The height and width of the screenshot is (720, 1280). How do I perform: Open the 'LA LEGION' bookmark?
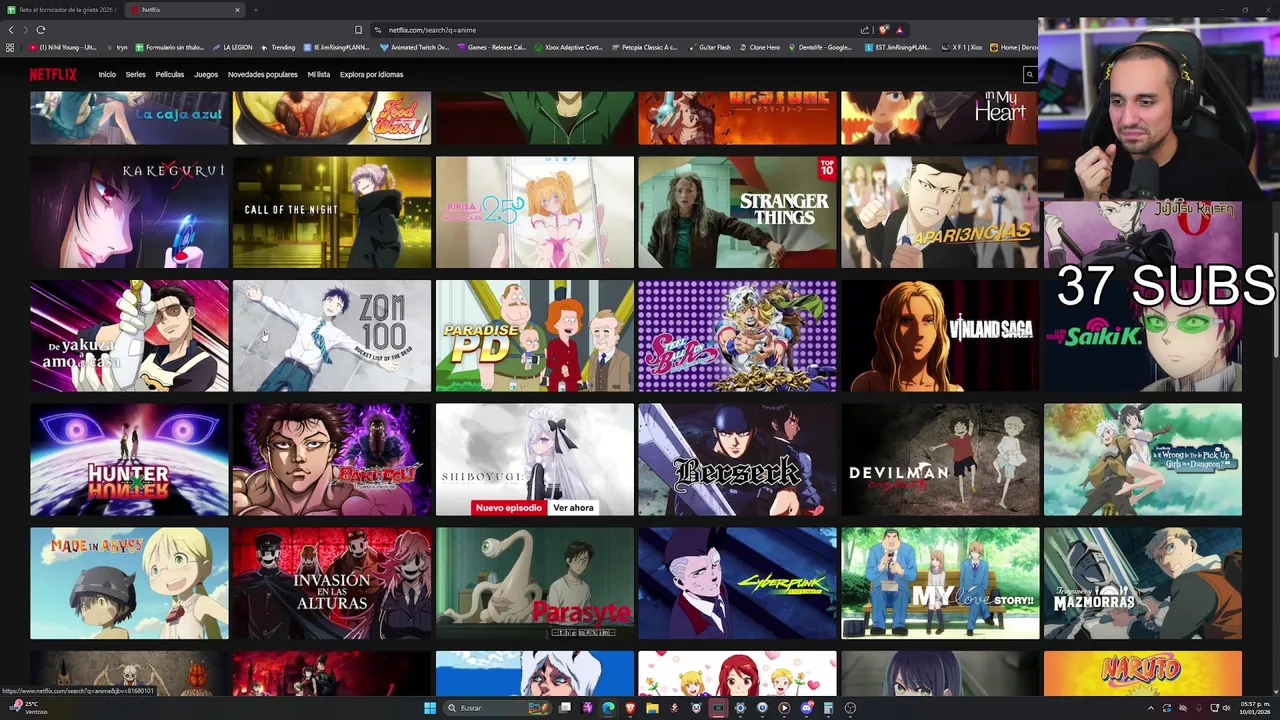click(x=232, y=47)
